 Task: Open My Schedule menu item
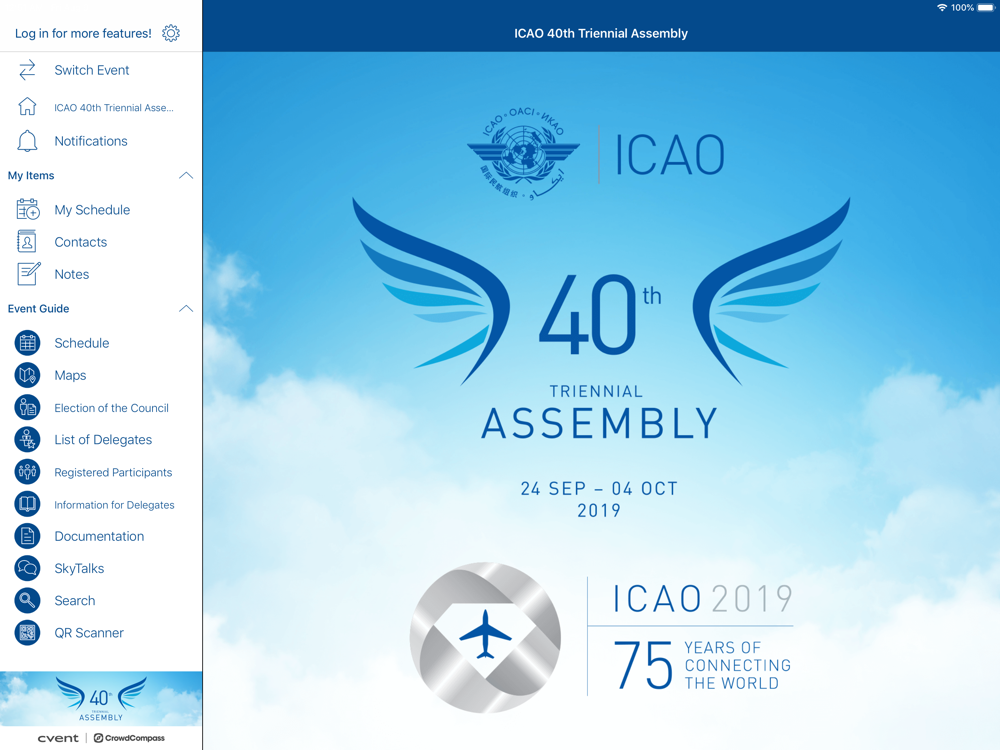(92, 210)
